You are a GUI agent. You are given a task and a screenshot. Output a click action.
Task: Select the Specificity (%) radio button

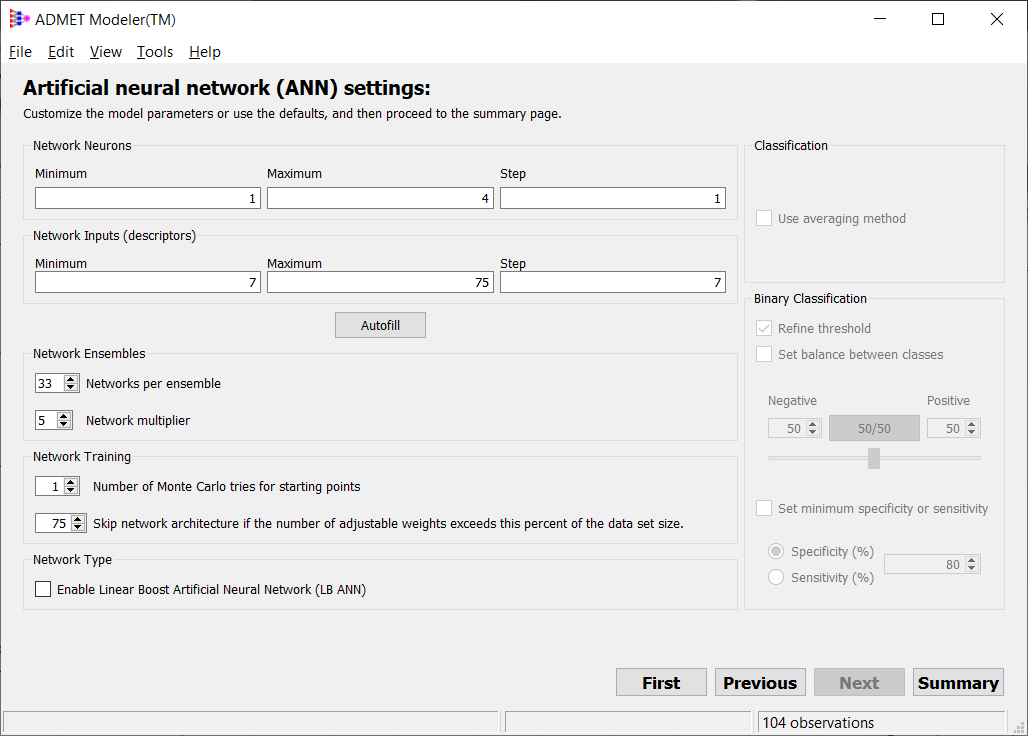pyautogui.click(x=776, y=551)
